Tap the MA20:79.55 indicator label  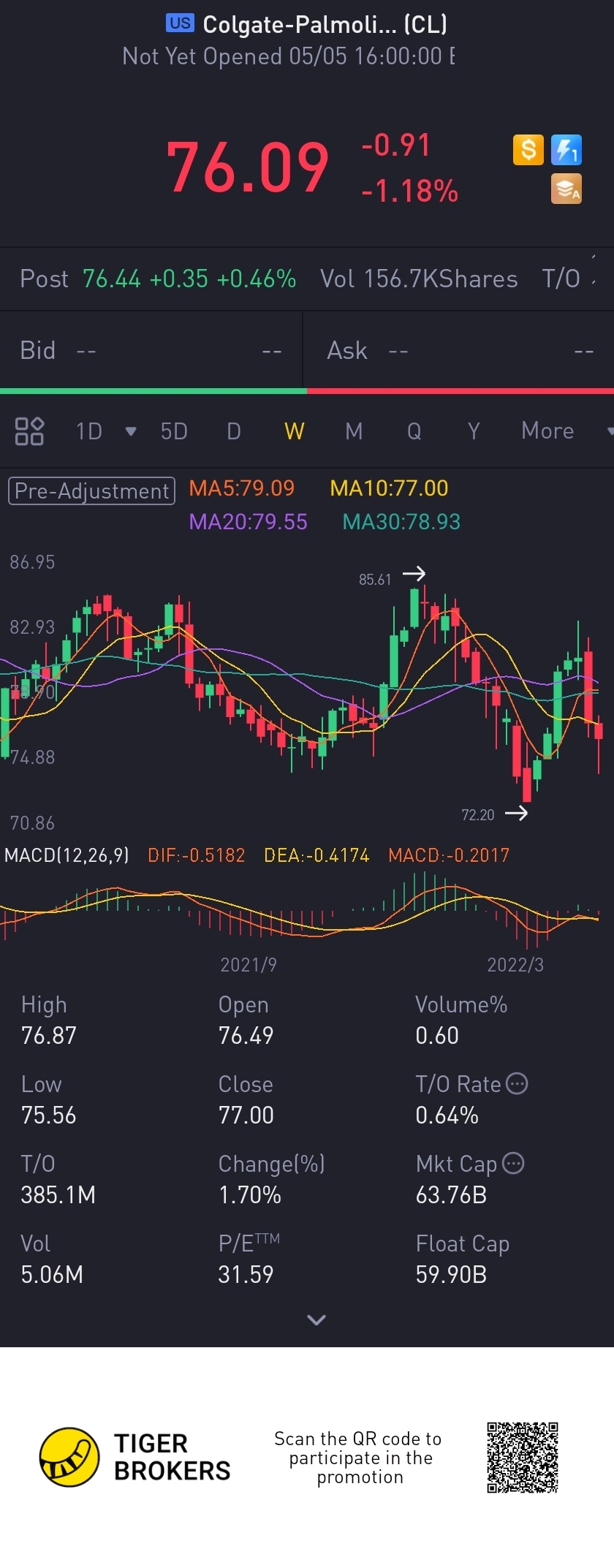(248, 522)
